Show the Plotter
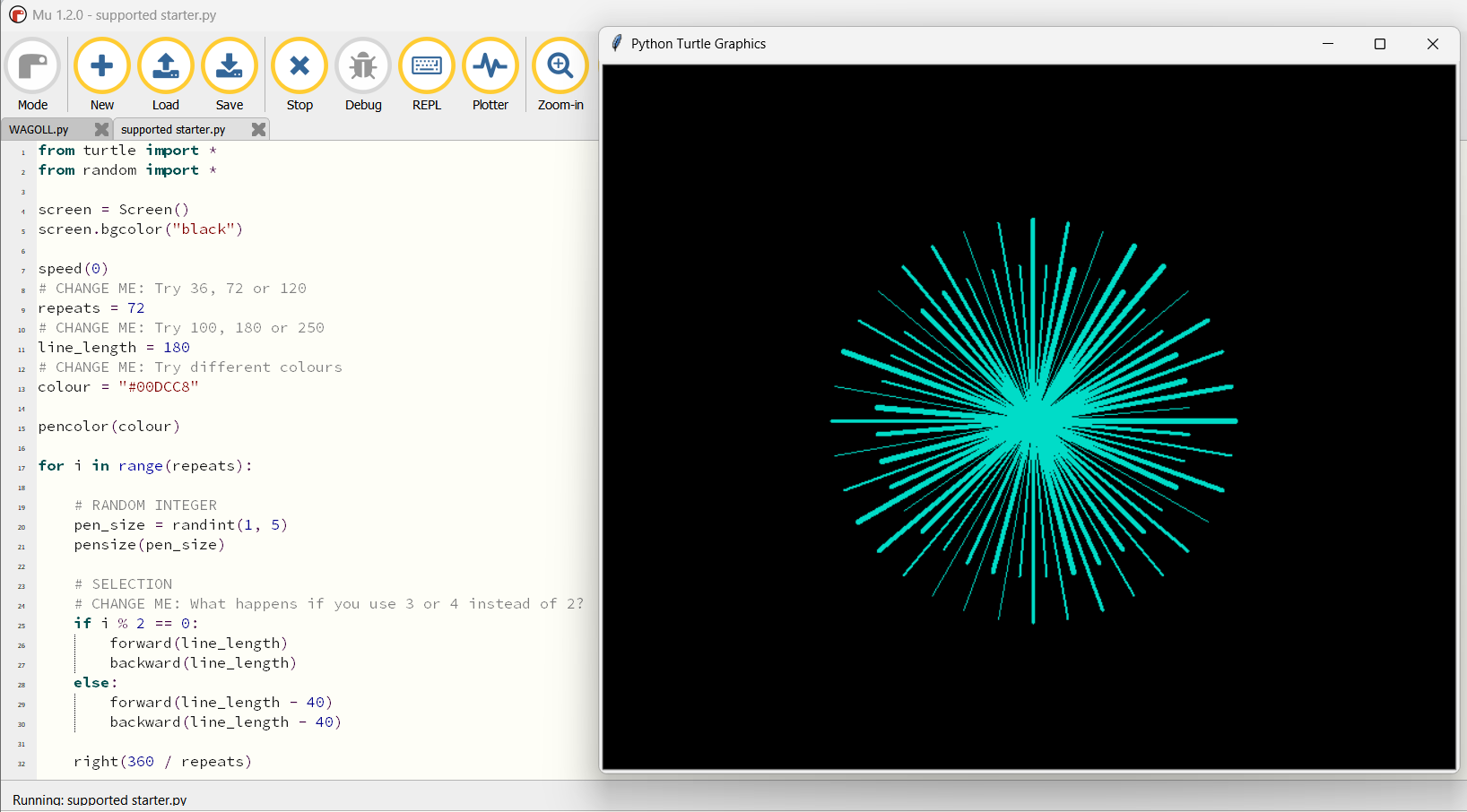 click(490, 75)
